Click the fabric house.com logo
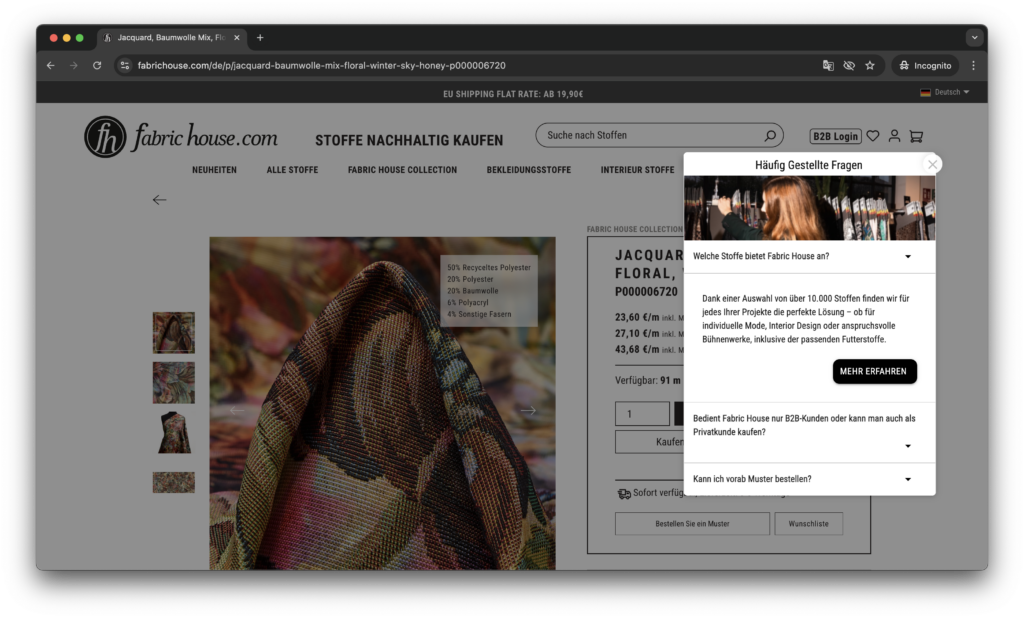 (181, 137)
